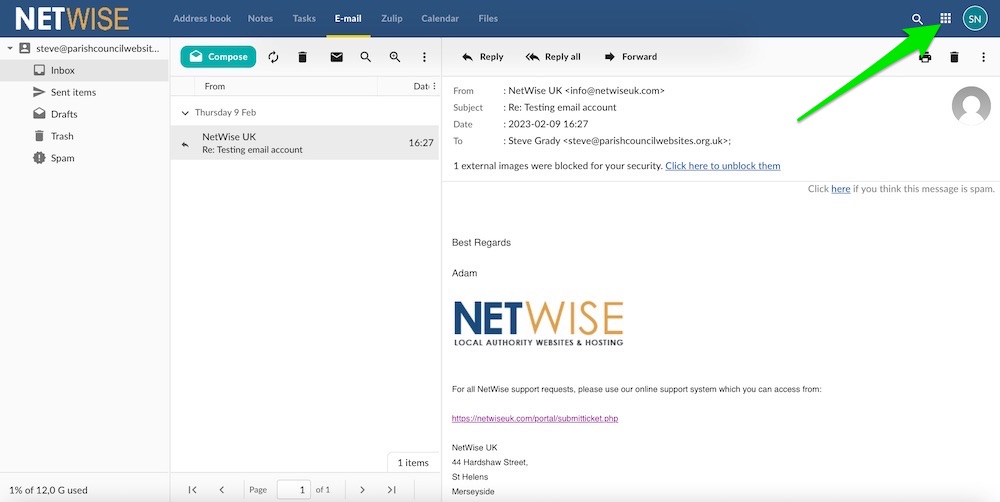The height and width of the screenshot is (502, 1000).
Task: Select the Spam folder
Action: 62,158
